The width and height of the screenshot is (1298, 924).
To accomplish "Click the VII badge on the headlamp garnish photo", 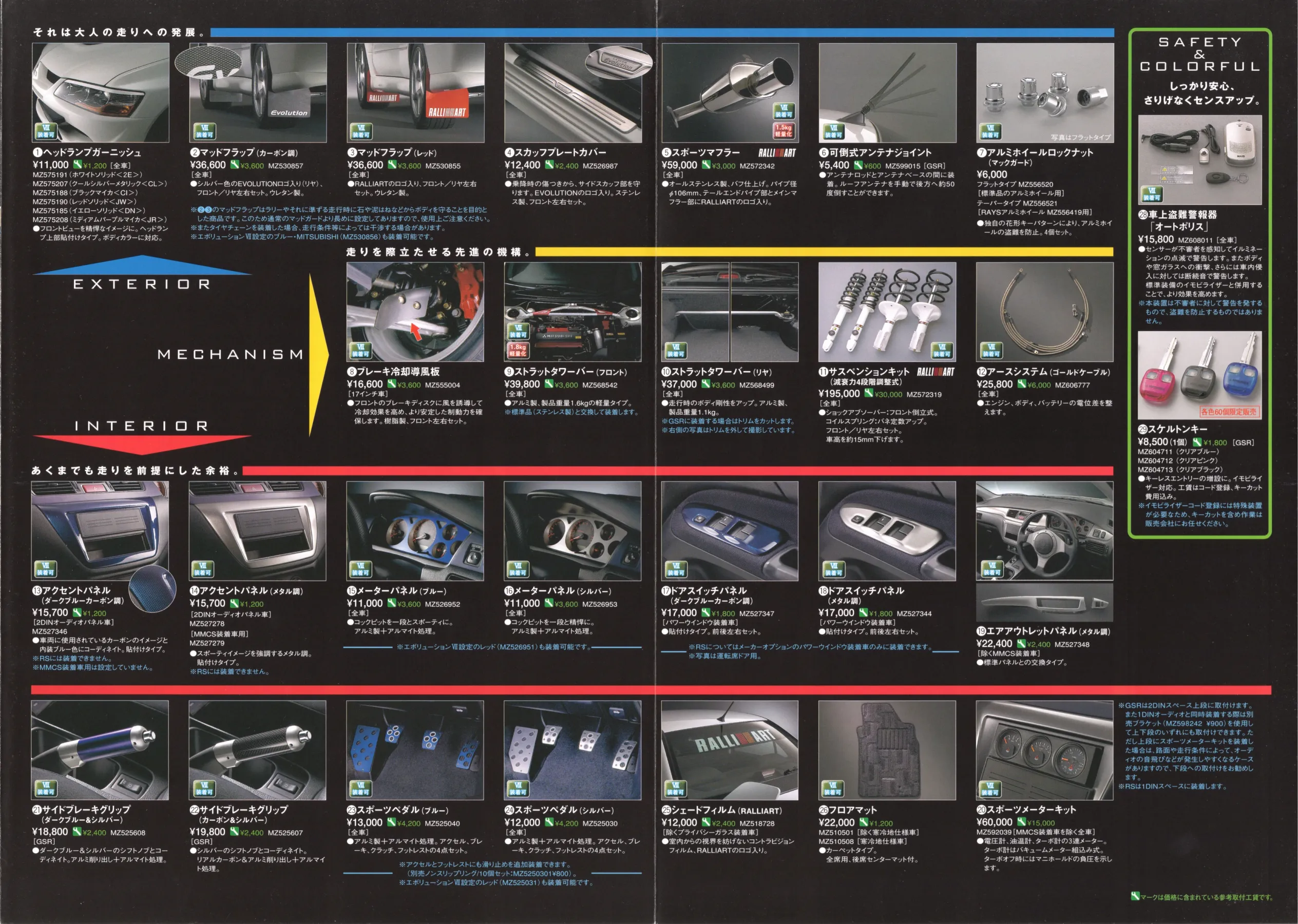I will pos(46,131).
